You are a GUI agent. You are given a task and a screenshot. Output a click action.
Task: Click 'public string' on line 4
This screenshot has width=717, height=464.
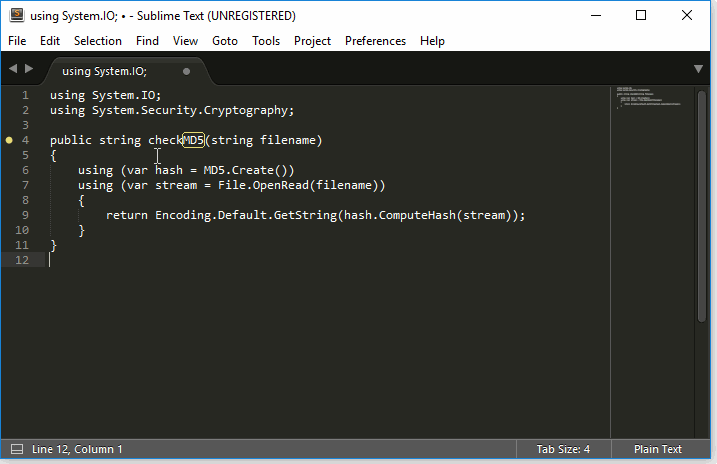[95, 140]
